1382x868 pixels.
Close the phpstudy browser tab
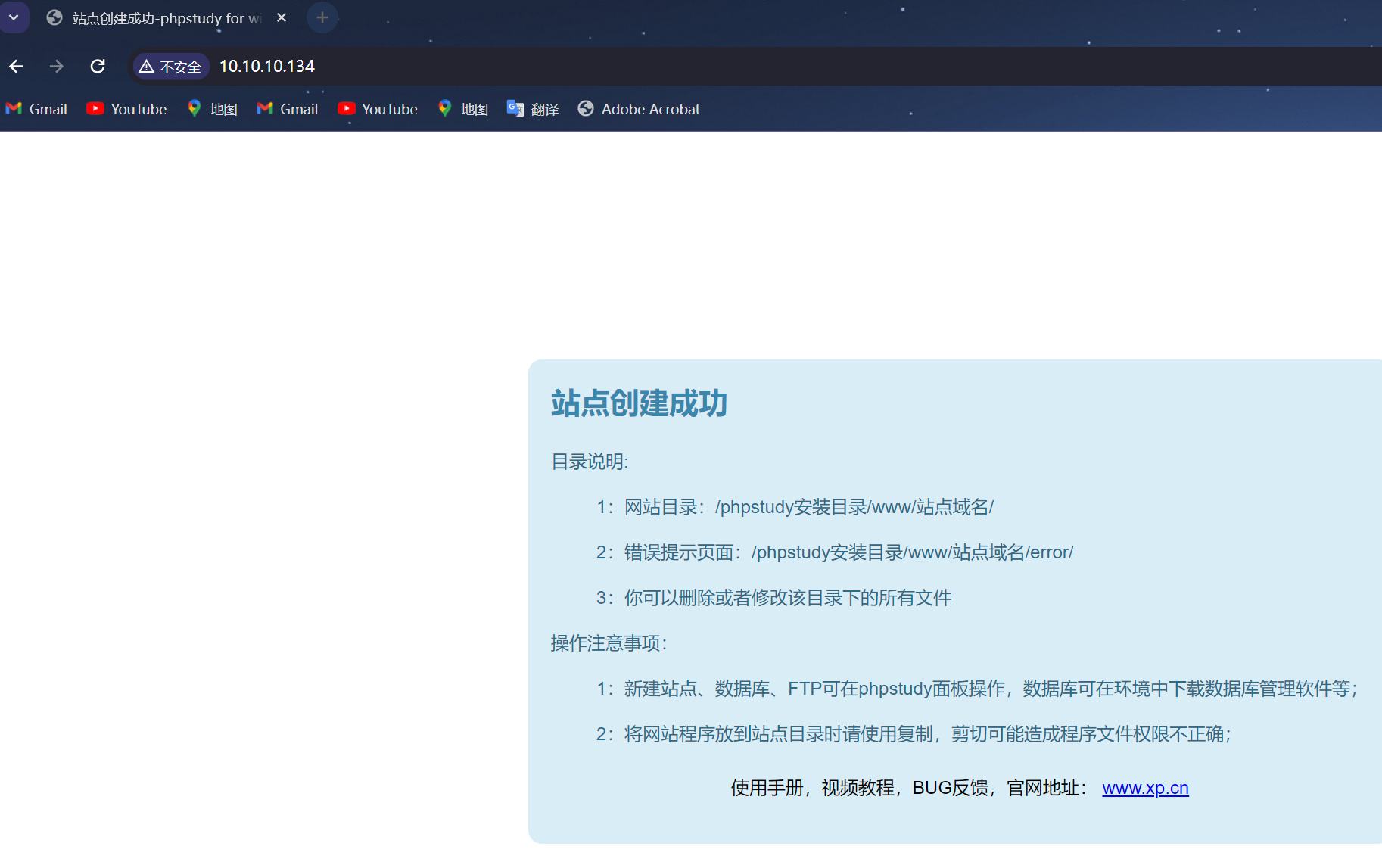(x=282, y=17)
